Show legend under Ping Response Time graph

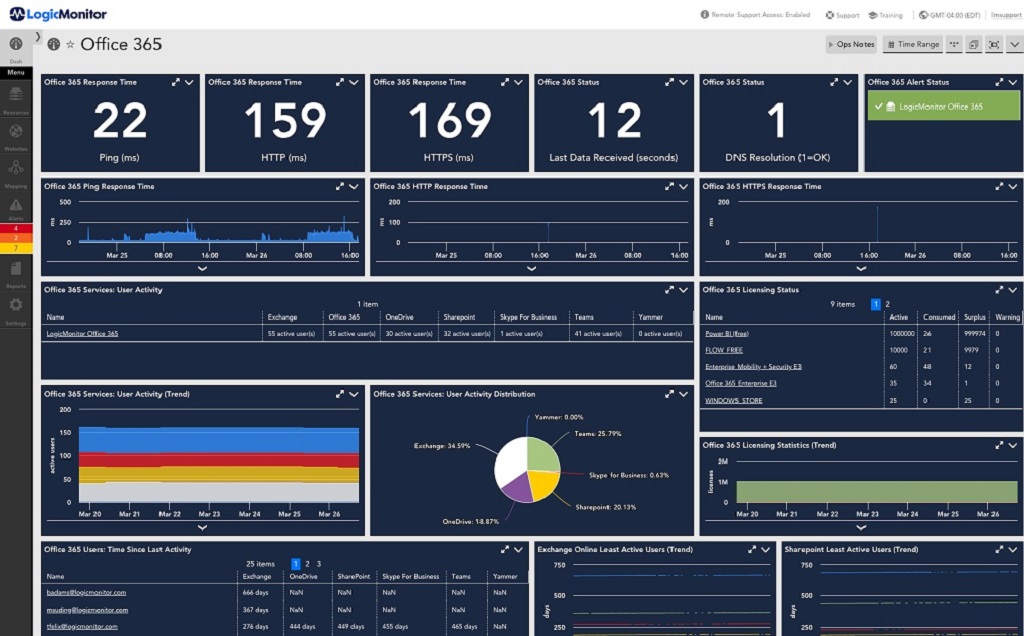point(202,268)
